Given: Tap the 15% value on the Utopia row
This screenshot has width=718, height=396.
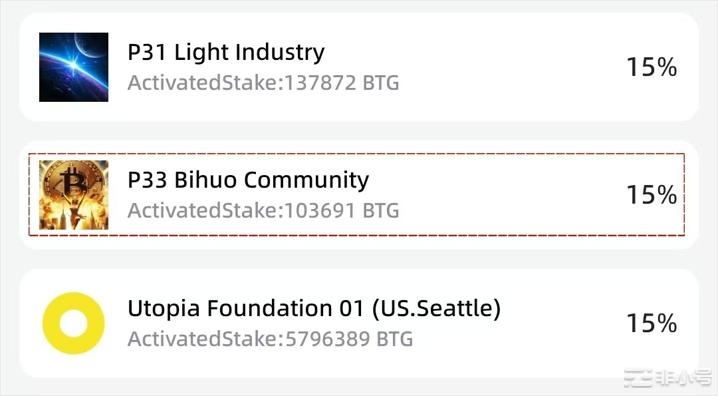Looking at the screenshot, I should [652, 323].
